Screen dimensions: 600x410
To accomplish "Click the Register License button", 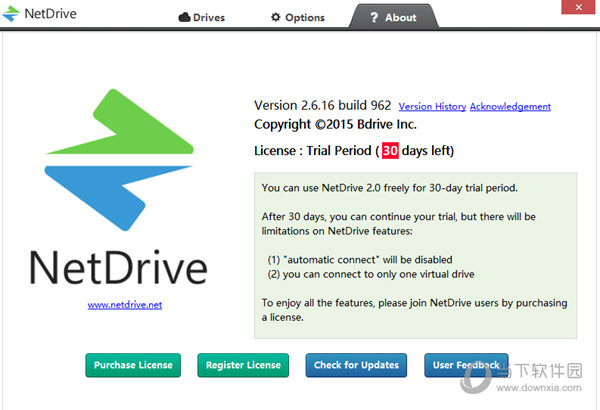I will pyautogui.click(x=243, y=365).
